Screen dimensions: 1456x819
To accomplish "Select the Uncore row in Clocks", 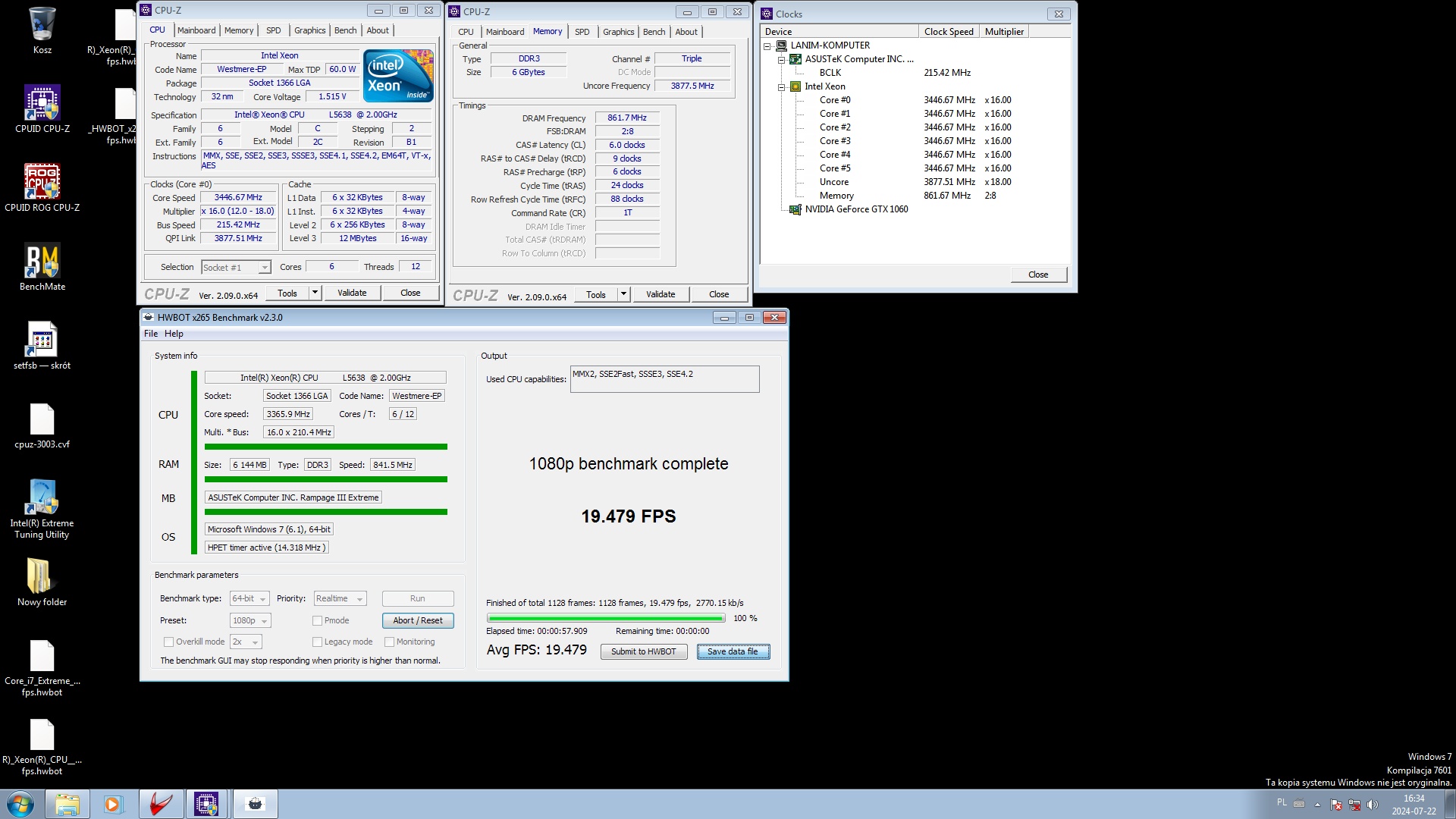I will (x=834, y=182).
